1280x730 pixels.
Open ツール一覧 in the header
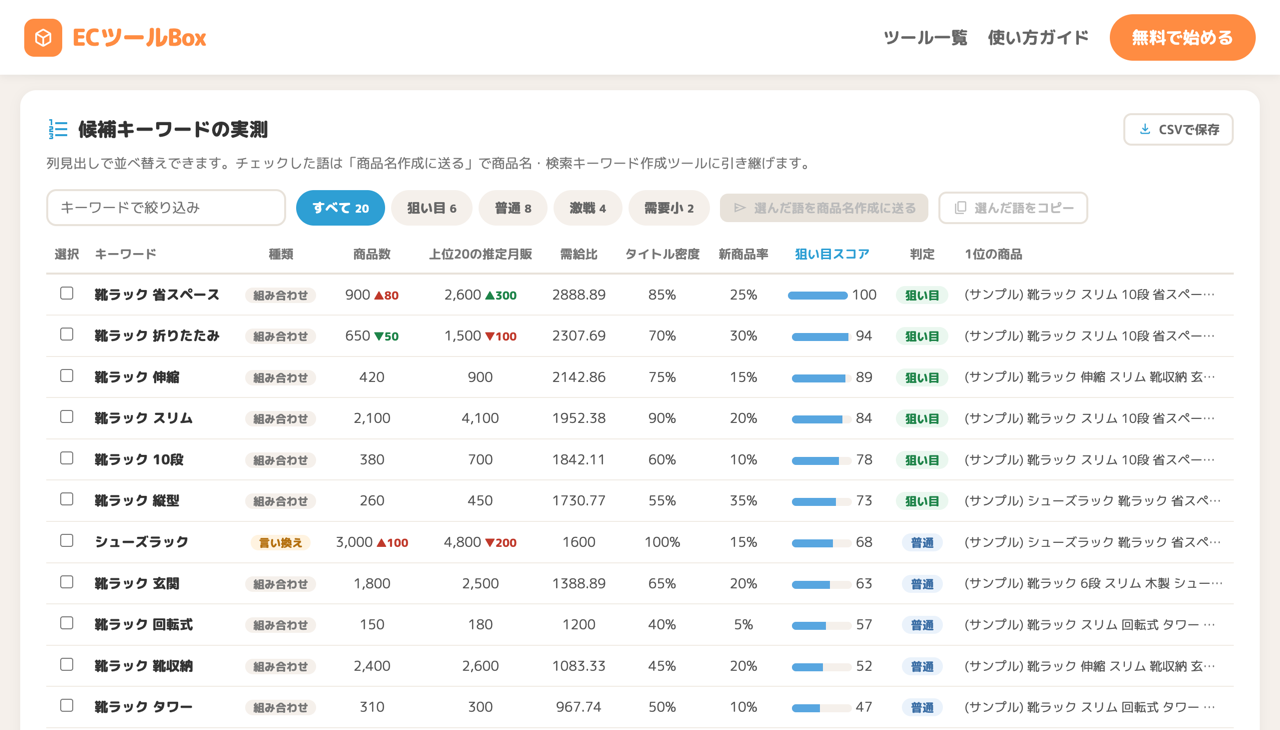[925, 38]
